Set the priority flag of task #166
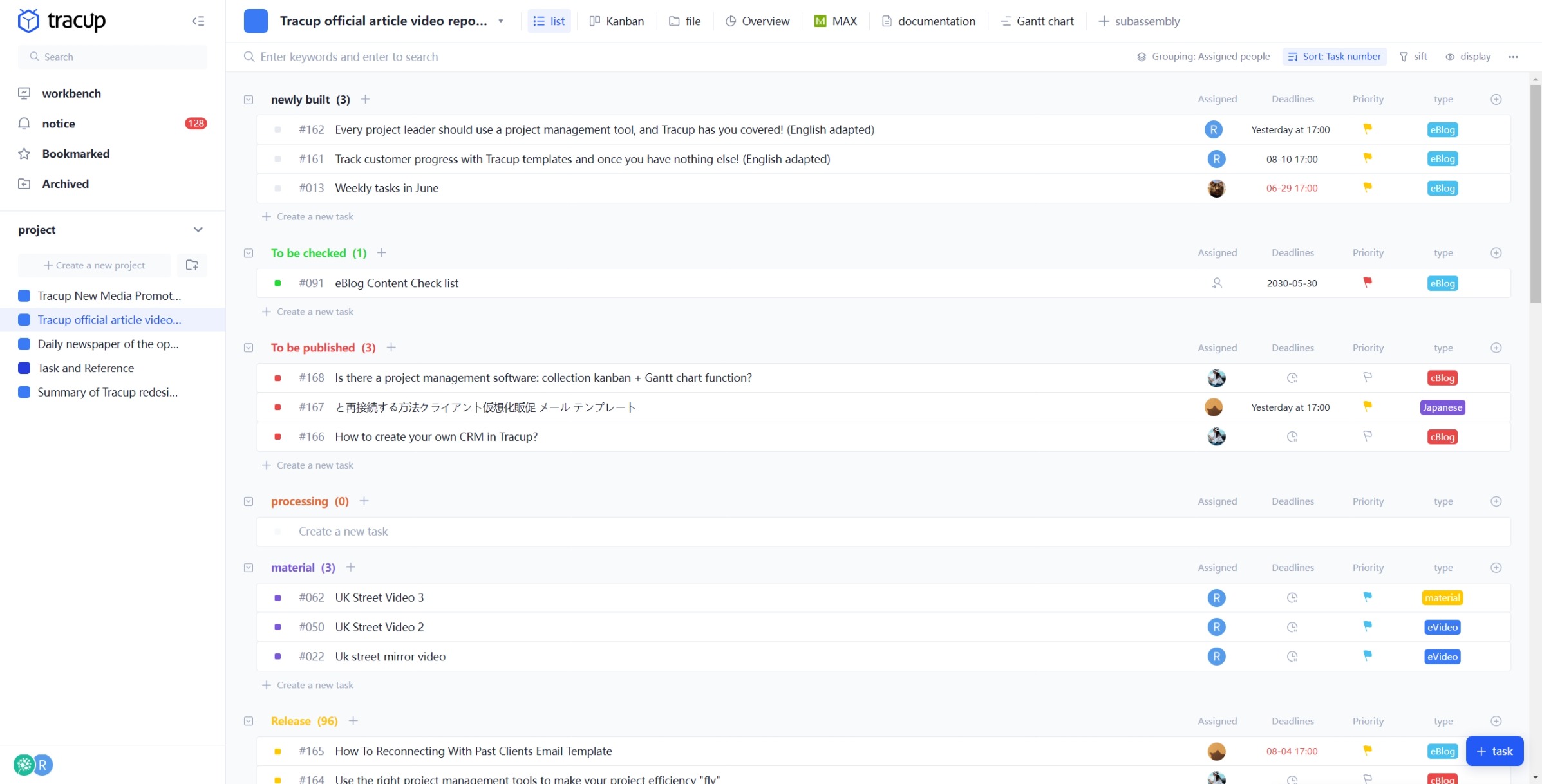 pos(1367,436)
